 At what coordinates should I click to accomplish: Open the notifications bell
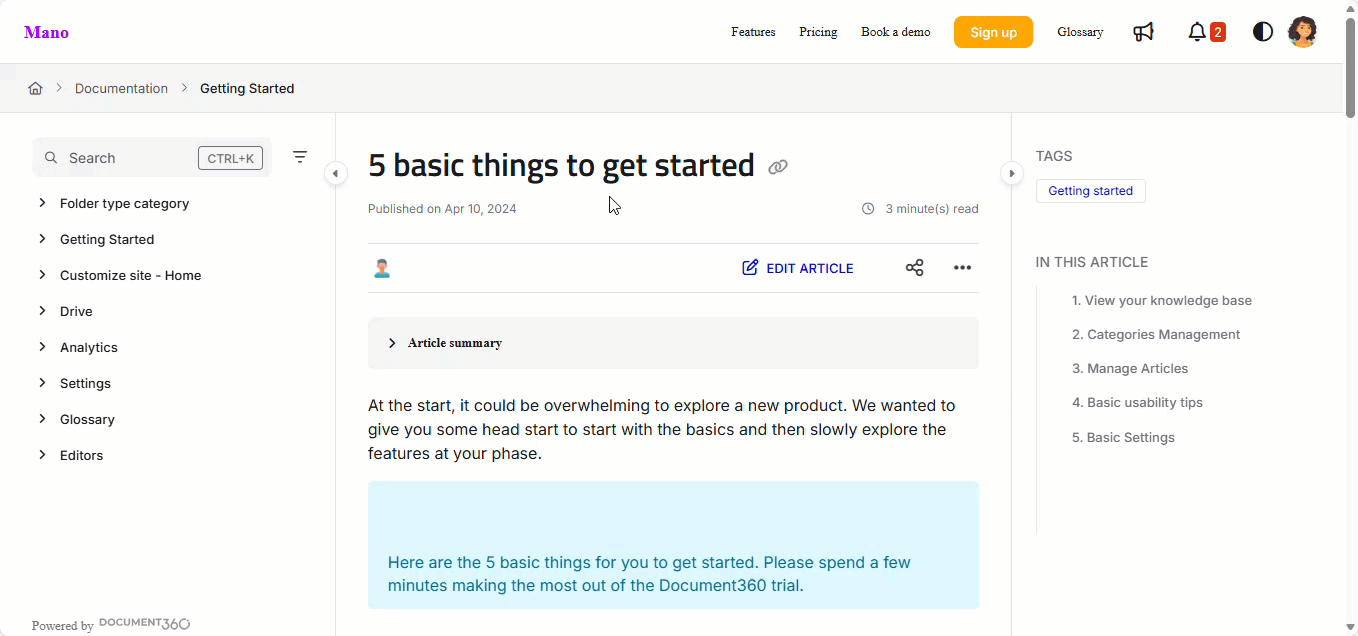tap(1197, 32)
